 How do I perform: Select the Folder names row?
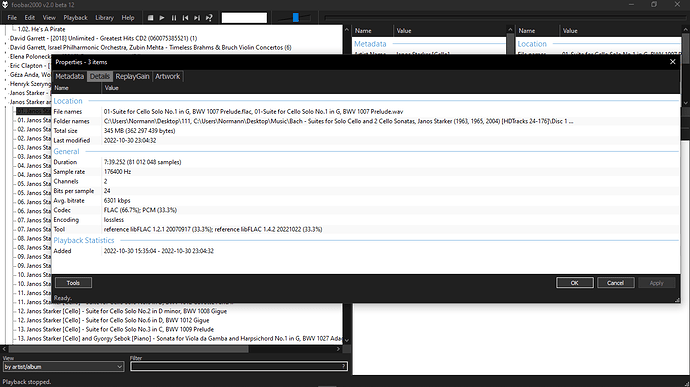[x=366, y=121]
